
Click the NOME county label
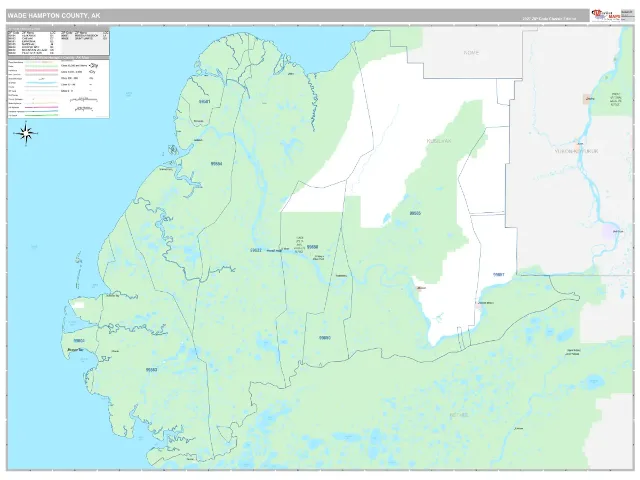coord(471,53)
